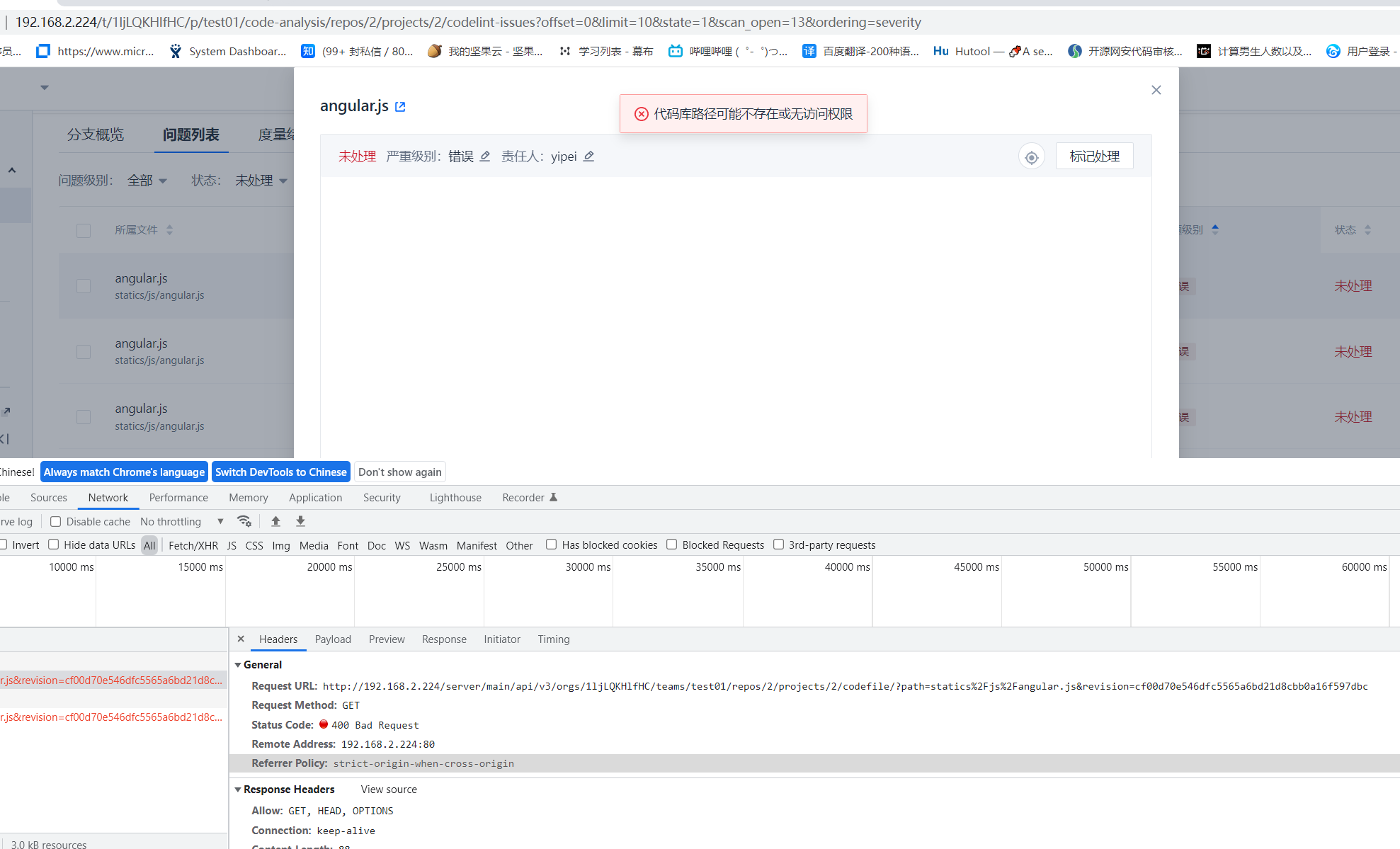Click the crosshair locate icon beside 标记处理
Image resolution: width=1400 pixels, height=849 pixels.
coord(1031,156)
